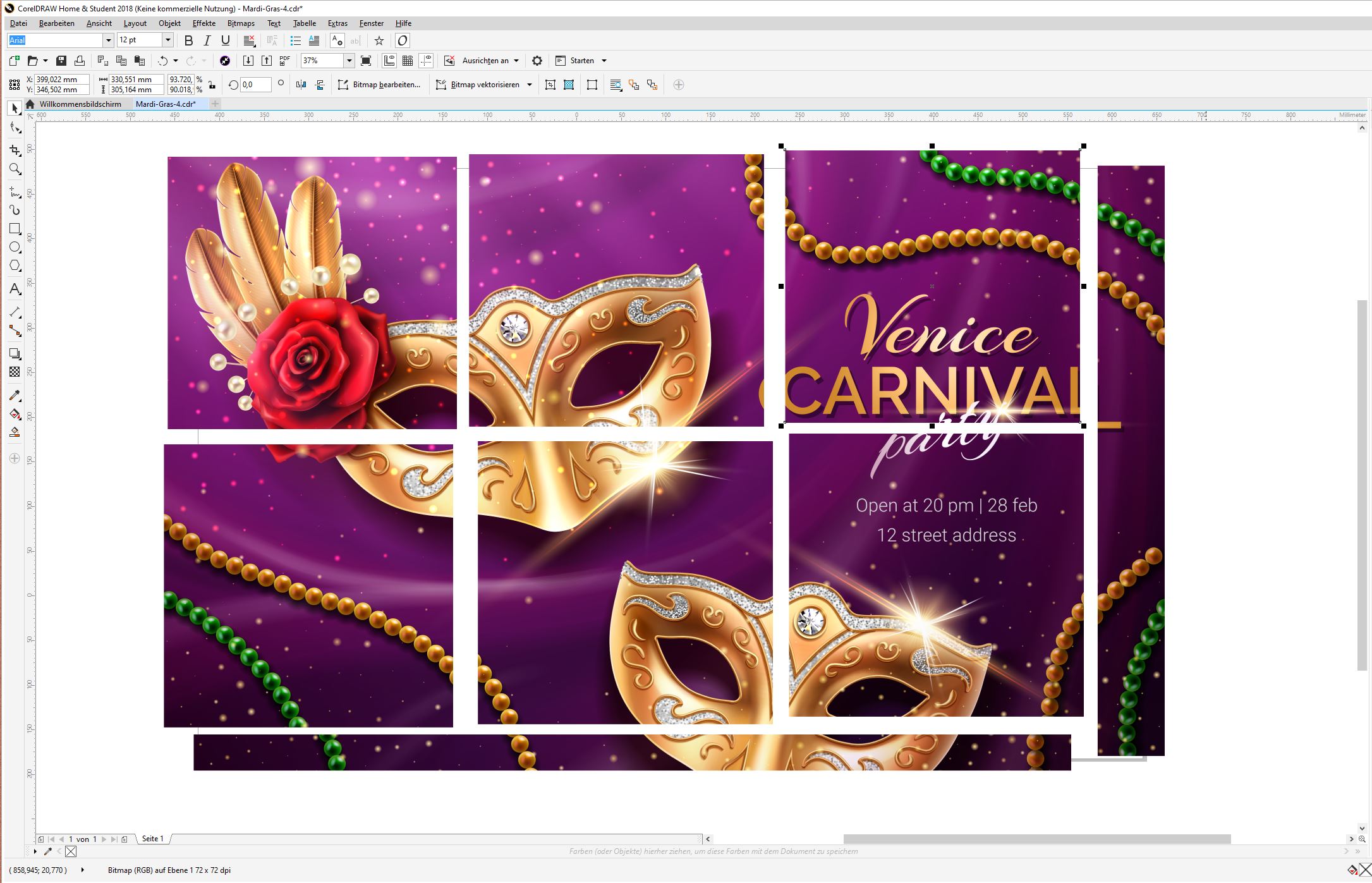Open the options gear icon
This screenshot has height=883, width=1372.
pyautogui.click(x=537, y=61)
